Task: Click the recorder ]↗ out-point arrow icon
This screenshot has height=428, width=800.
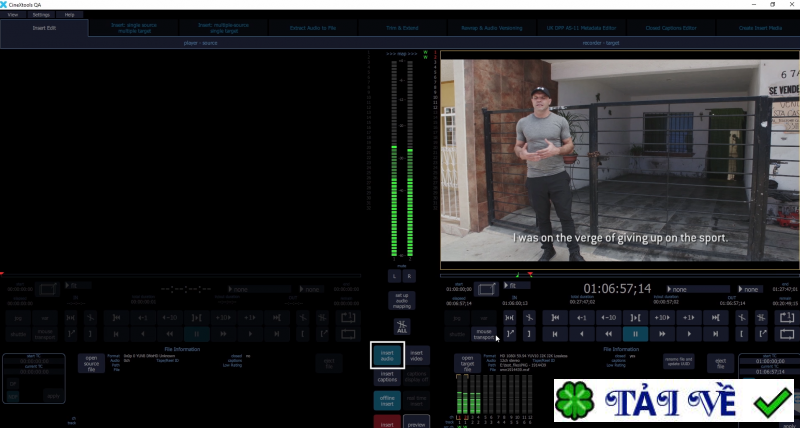Action: pyautogui.click(x=510, y=334)
